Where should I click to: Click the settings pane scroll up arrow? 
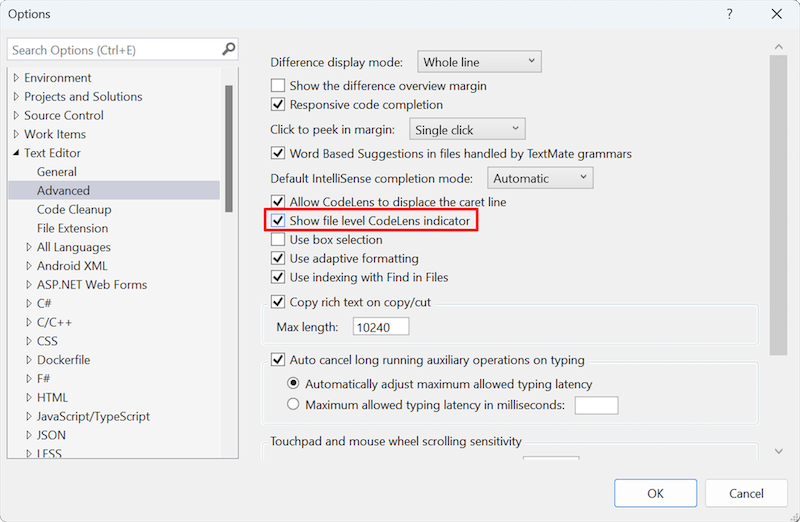[779, 47]
